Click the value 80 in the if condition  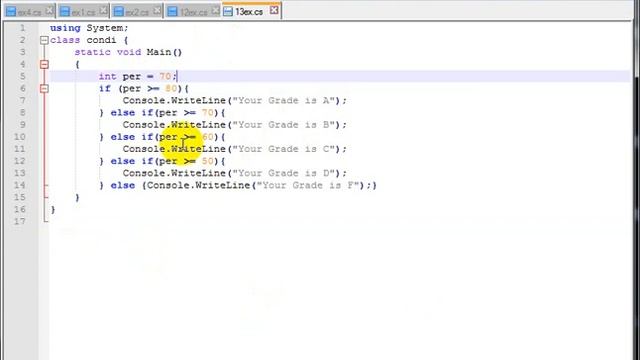[171, 88]
